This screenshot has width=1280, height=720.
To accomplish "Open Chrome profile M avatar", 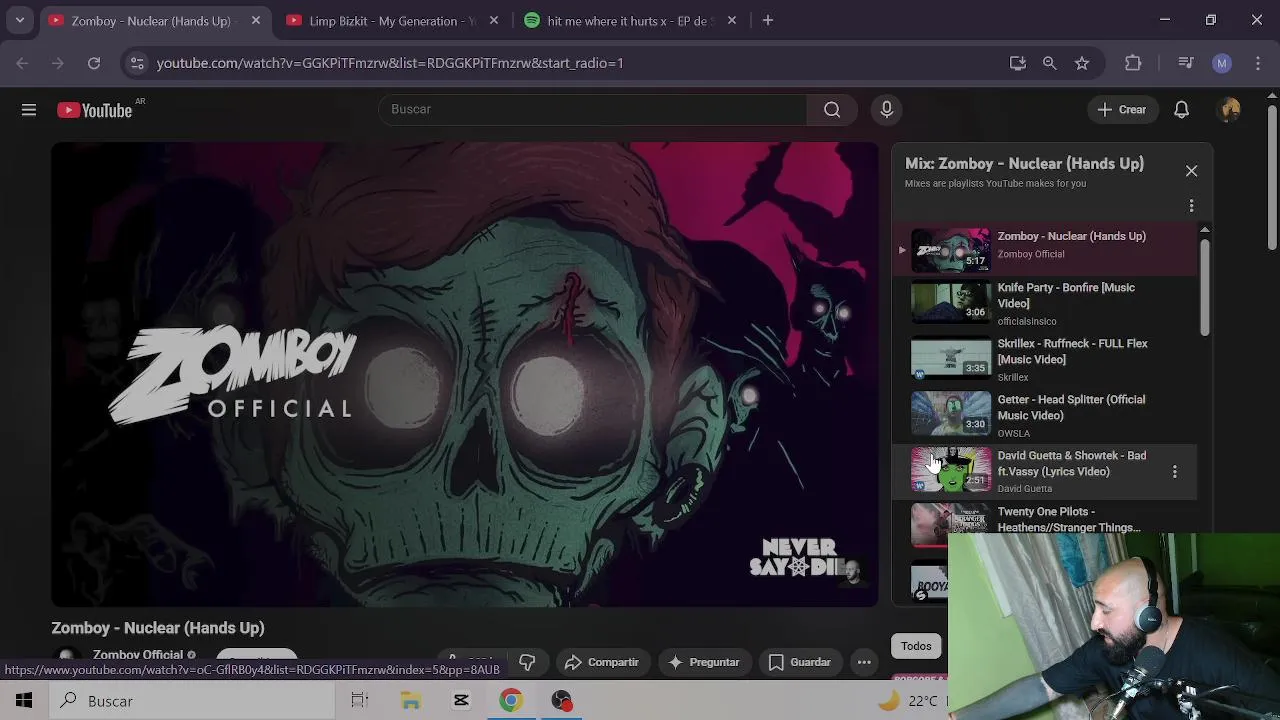I will pyautogui.click(x=1222, y=63).
